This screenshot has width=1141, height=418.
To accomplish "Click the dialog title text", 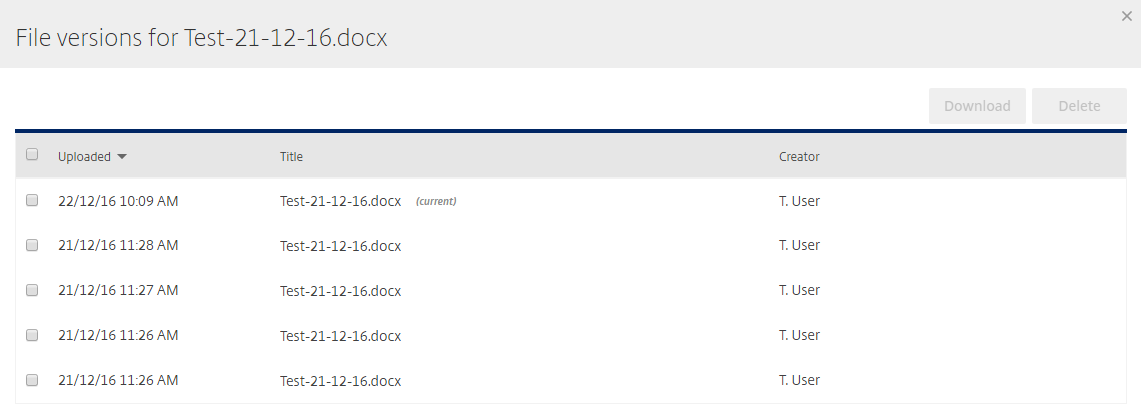I will 202,37.
